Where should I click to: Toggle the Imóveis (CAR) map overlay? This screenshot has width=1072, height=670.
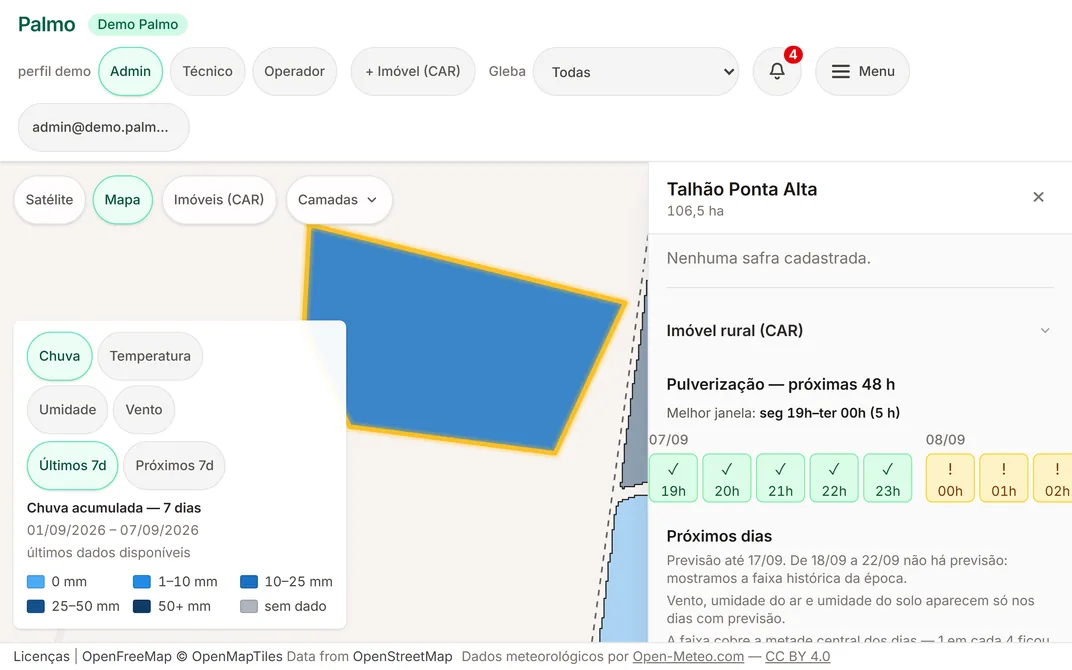coord(219,200)
